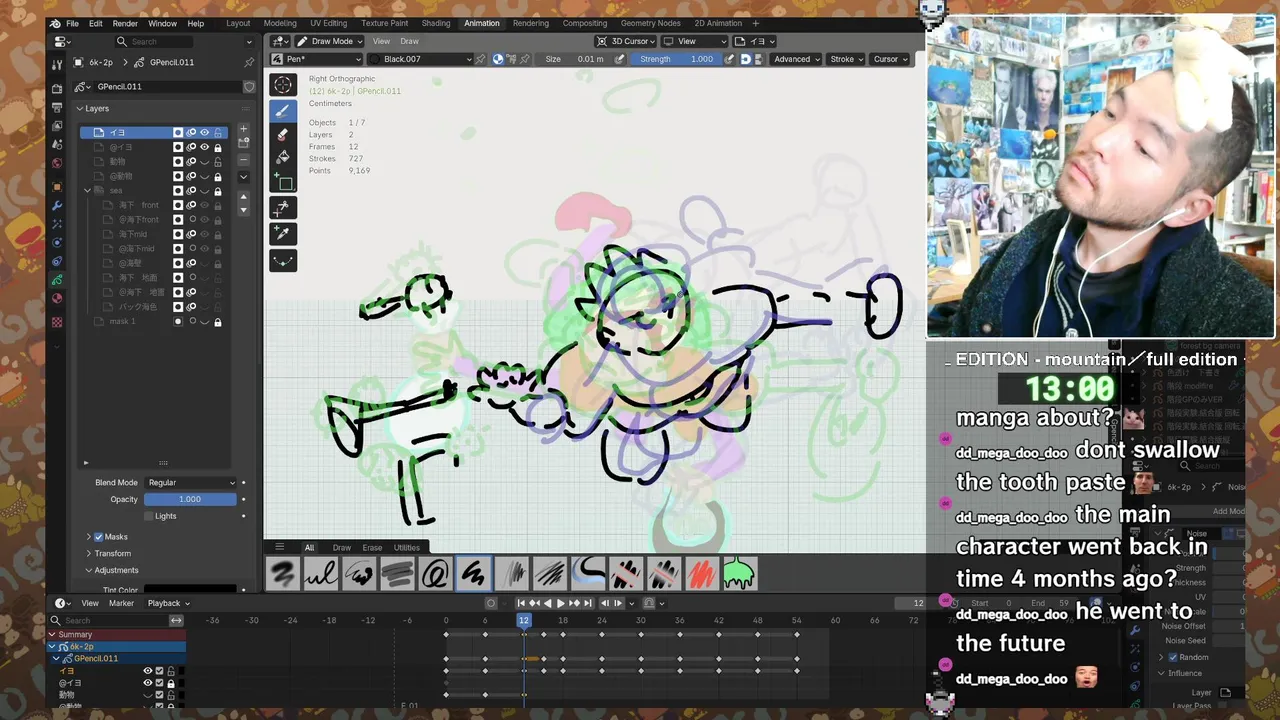Open the Black.007 material dropdown
The image size is (1280, 720).
tap(420, 59)
